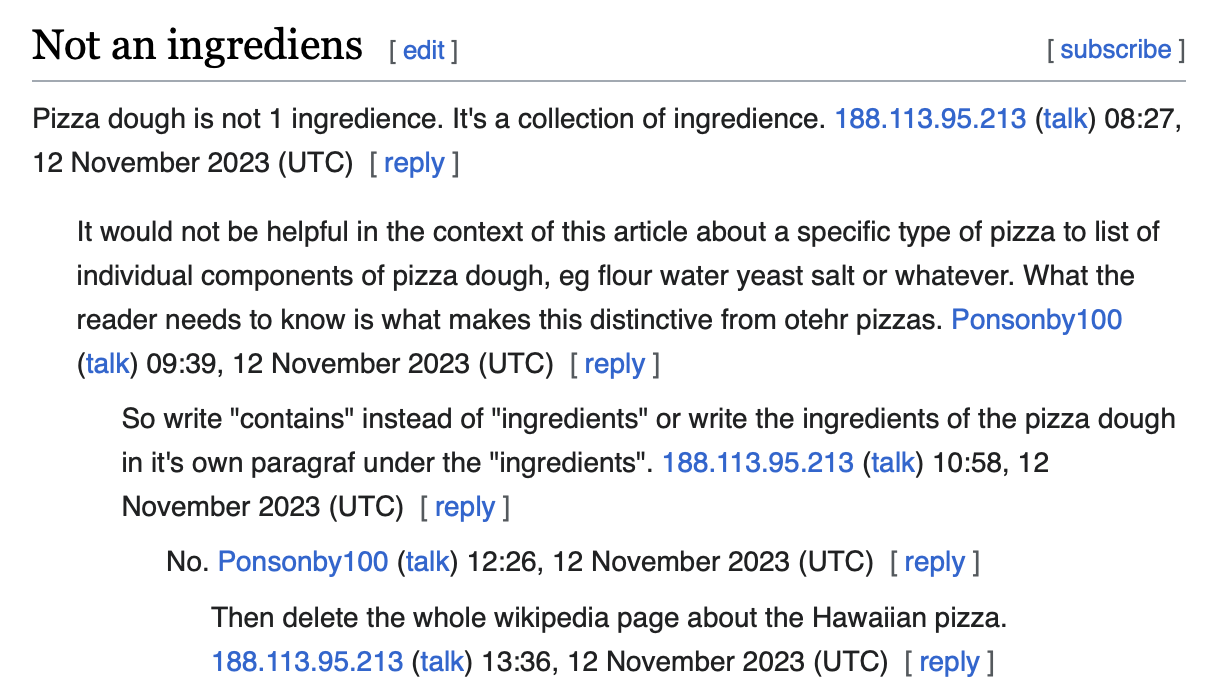Open talk link in the 12:26 comment
This screenshot has width=1226, height=696.
(427, 562)
